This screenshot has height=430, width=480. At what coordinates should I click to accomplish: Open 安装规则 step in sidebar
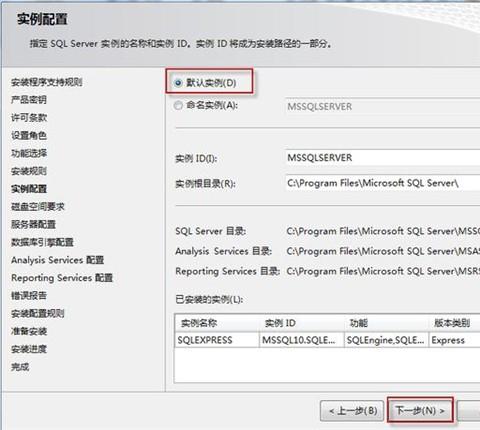(29, 171)
